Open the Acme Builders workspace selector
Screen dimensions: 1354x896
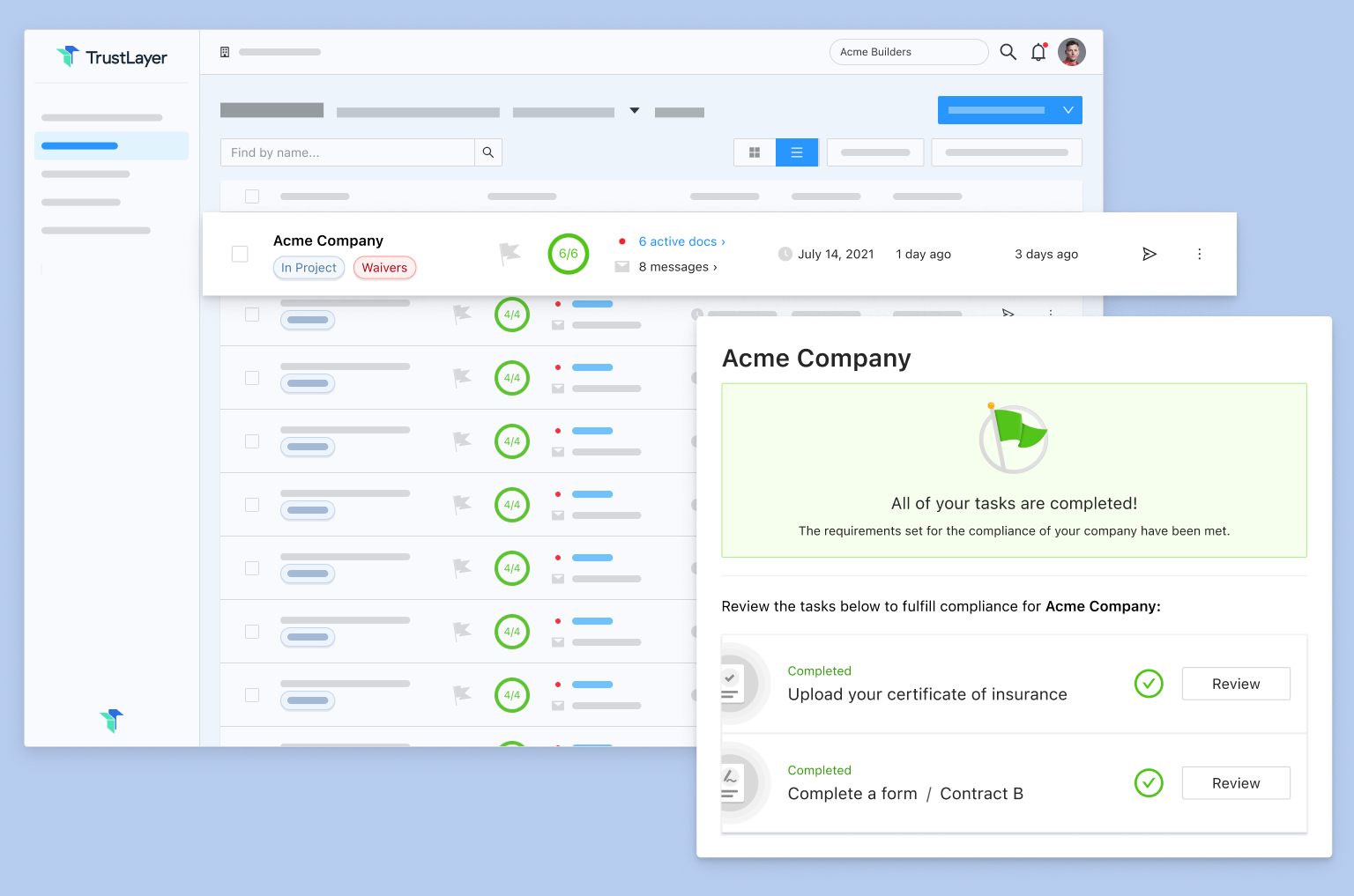[908, 52]
